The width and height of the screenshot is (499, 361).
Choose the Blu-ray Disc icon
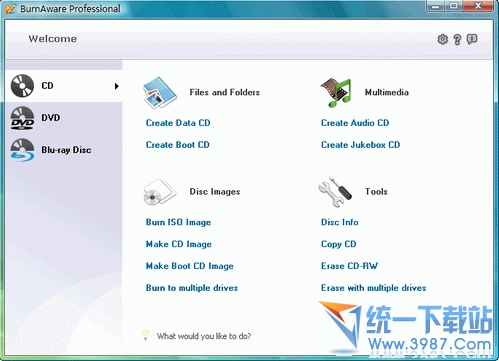click(x=22, y=150)
